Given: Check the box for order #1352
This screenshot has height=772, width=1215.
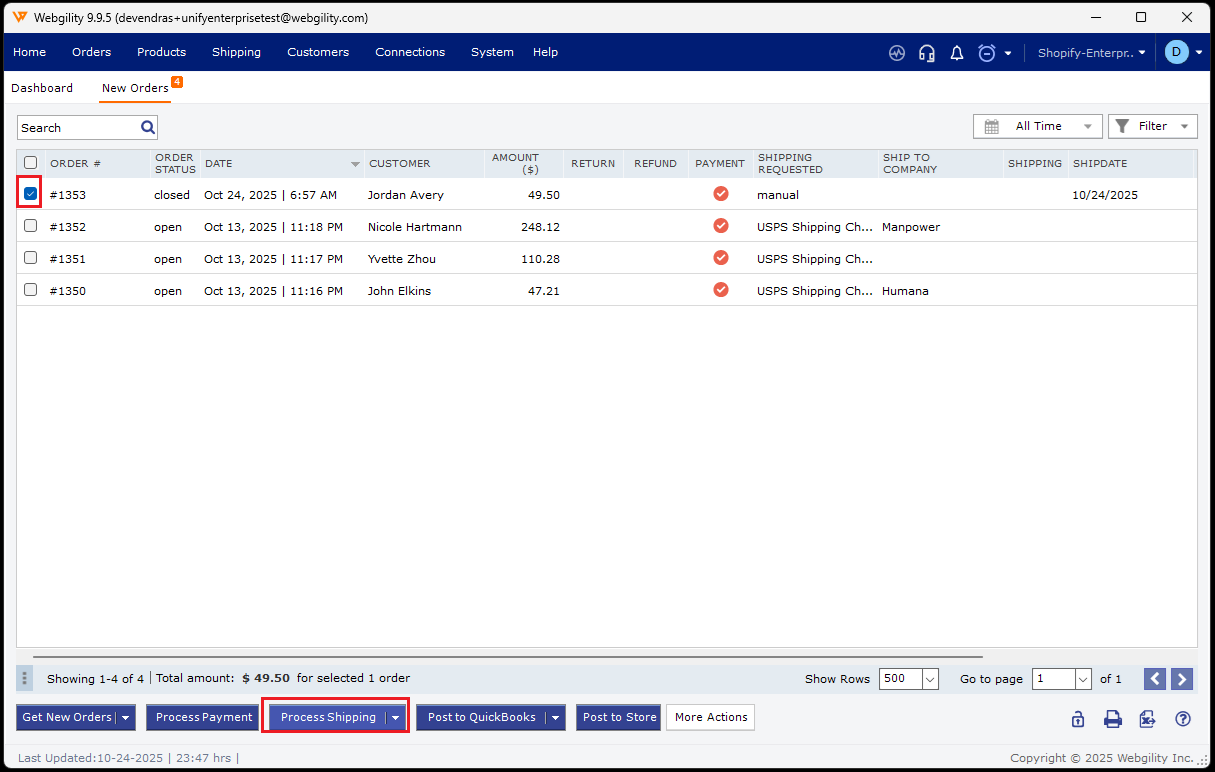Looking at the screenshot, I should pos(30,226).
